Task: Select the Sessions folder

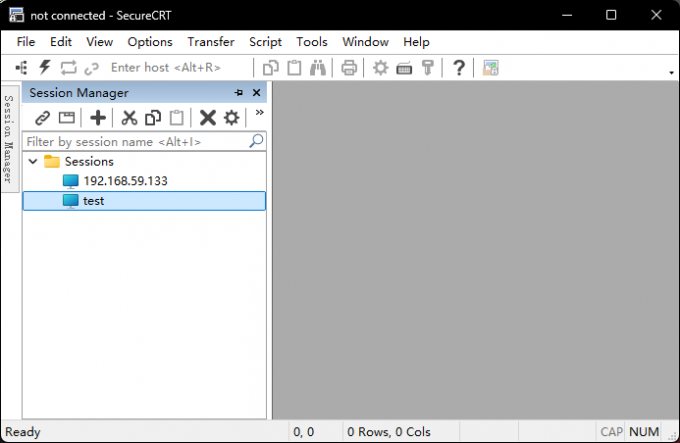Action: pos(89,162)
